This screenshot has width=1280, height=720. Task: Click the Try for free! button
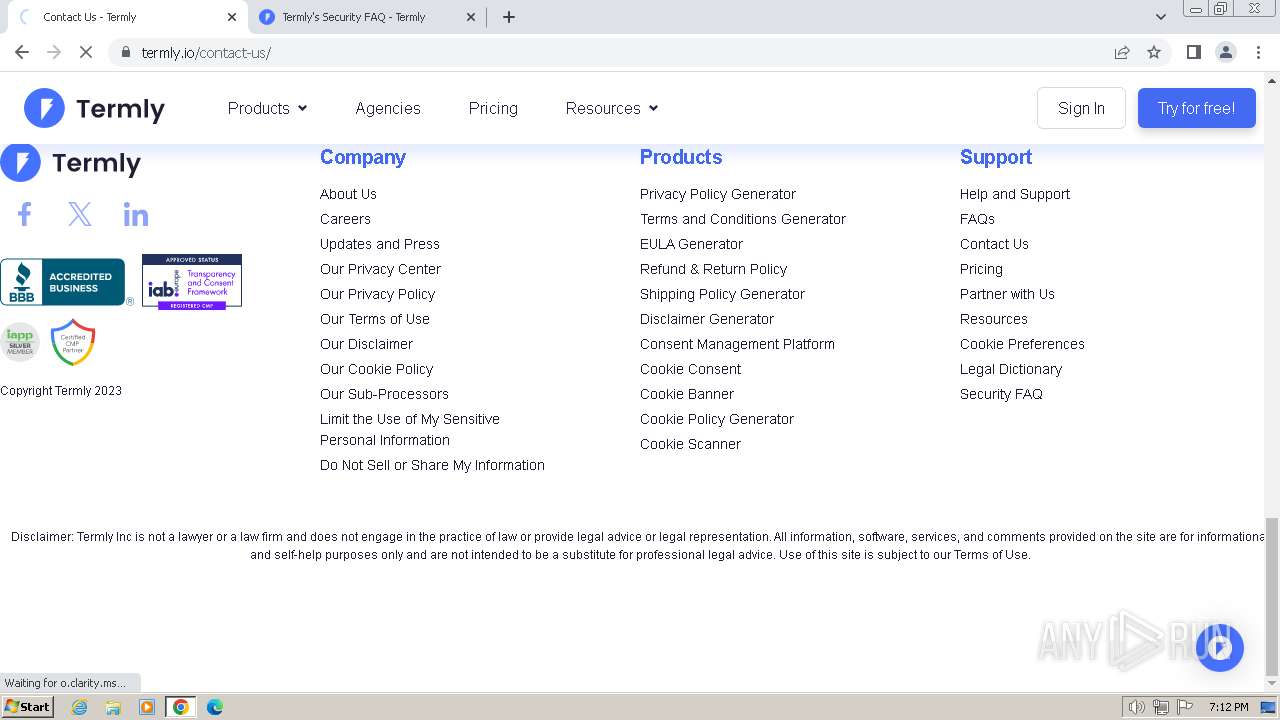1196,108
